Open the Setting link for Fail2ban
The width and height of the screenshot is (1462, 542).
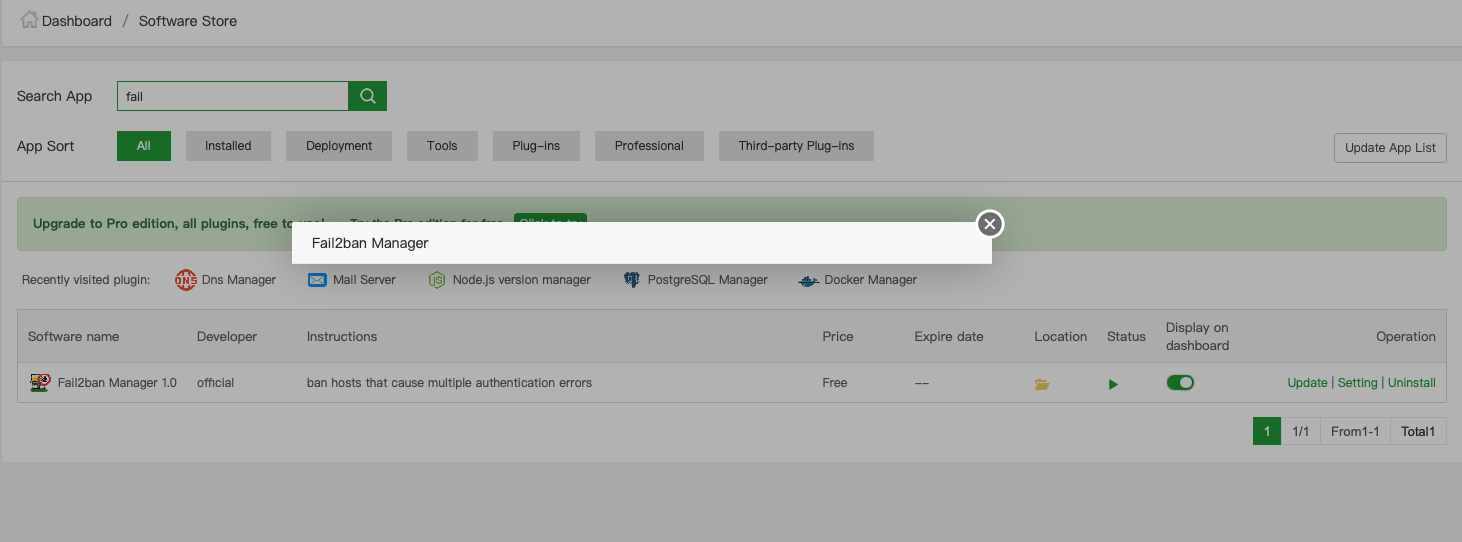tap(1357, 383)
